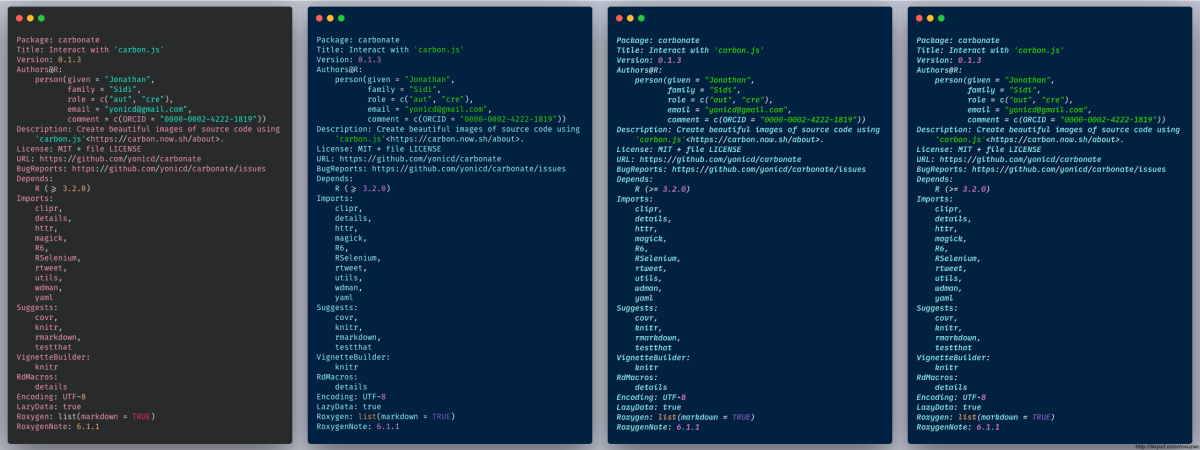Click the green maximize dot on the gray leftmost panel
The height and width of the screenshot is (450, 1200).
[x=41, y=18]
